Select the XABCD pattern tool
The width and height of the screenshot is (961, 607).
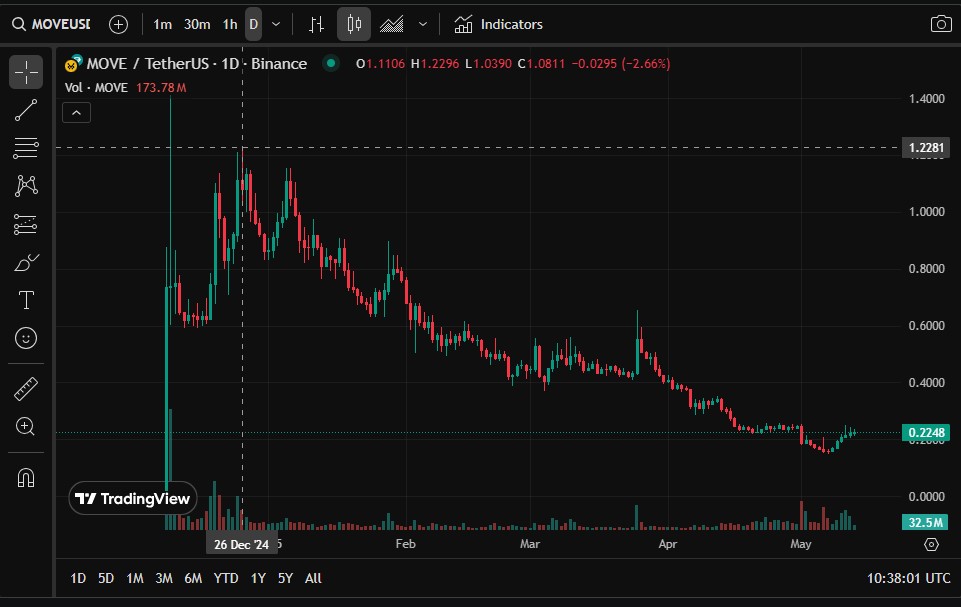click(26, 186)
